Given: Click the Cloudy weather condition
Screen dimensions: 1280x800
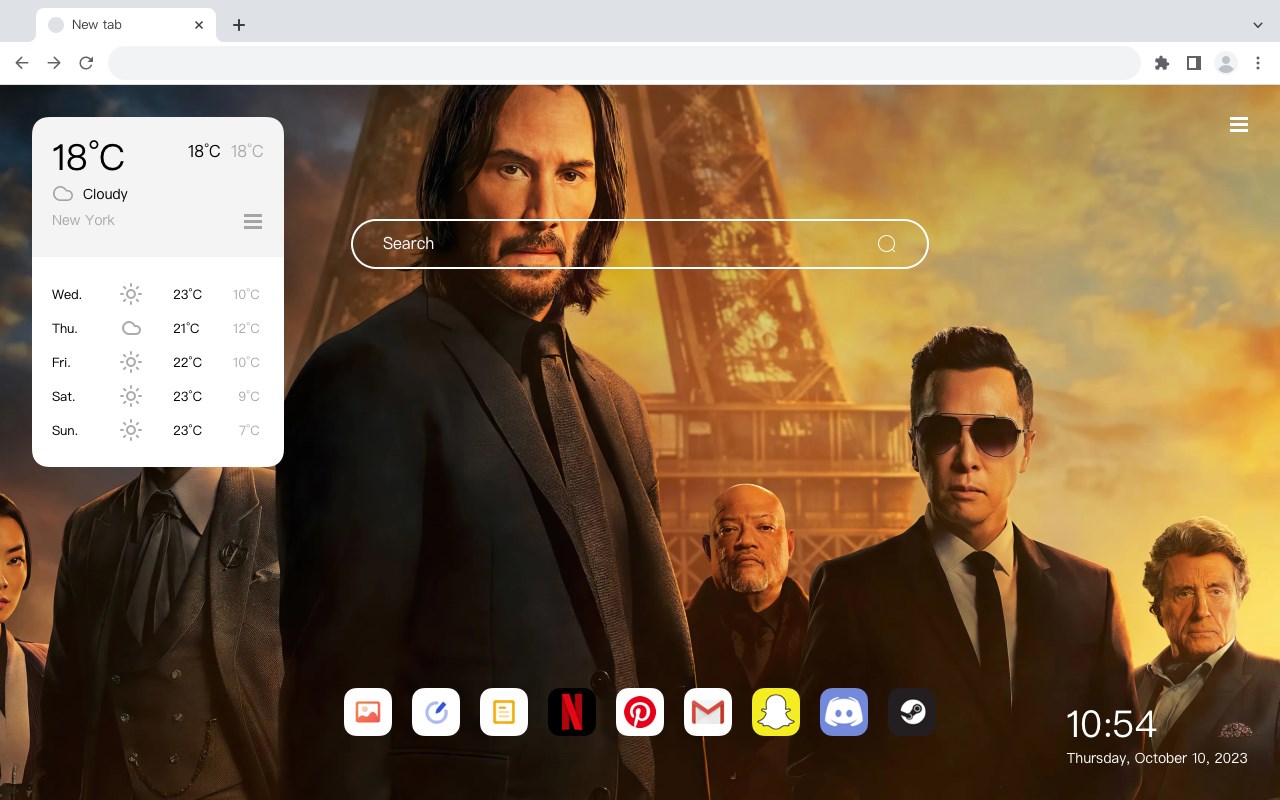Looking at the screenshot, I should tap(105, 194).
